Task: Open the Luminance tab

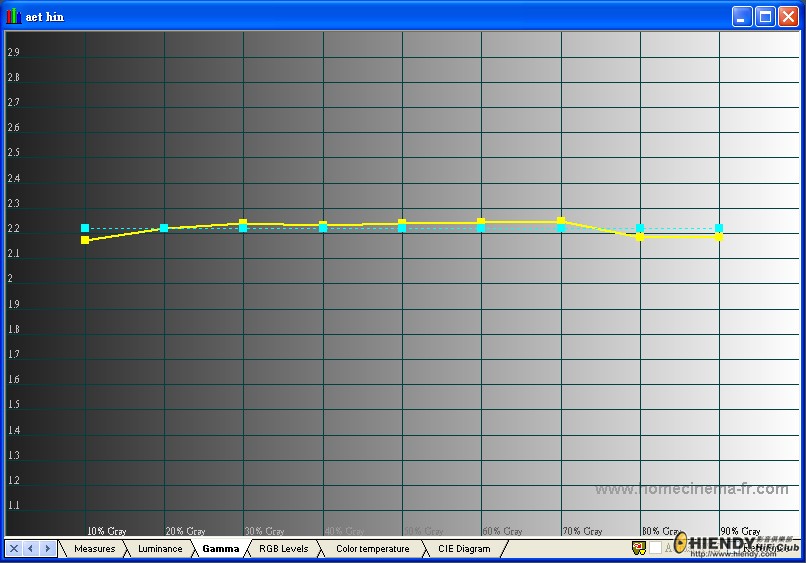Action: point(160,549)
